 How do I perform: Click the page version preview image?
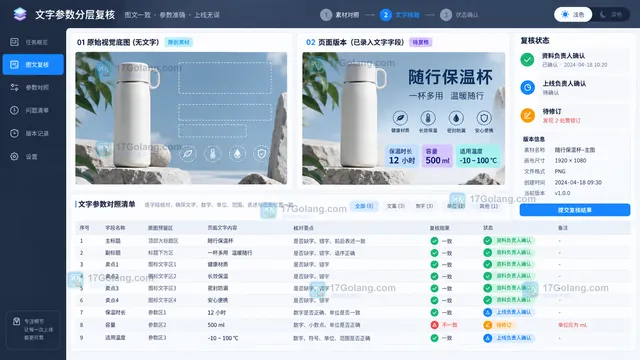(403, 118)
